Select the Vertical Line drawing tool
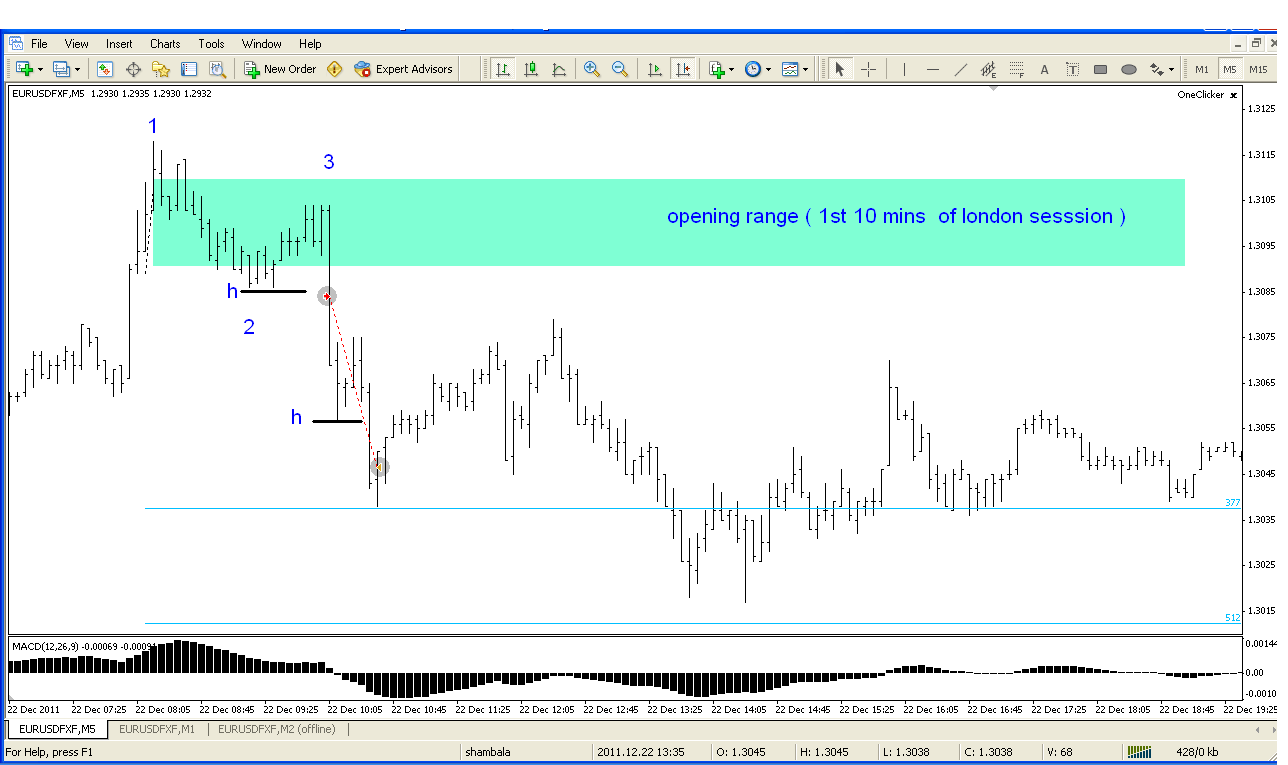The image size is (1288, 765). (x=904, y=69)
